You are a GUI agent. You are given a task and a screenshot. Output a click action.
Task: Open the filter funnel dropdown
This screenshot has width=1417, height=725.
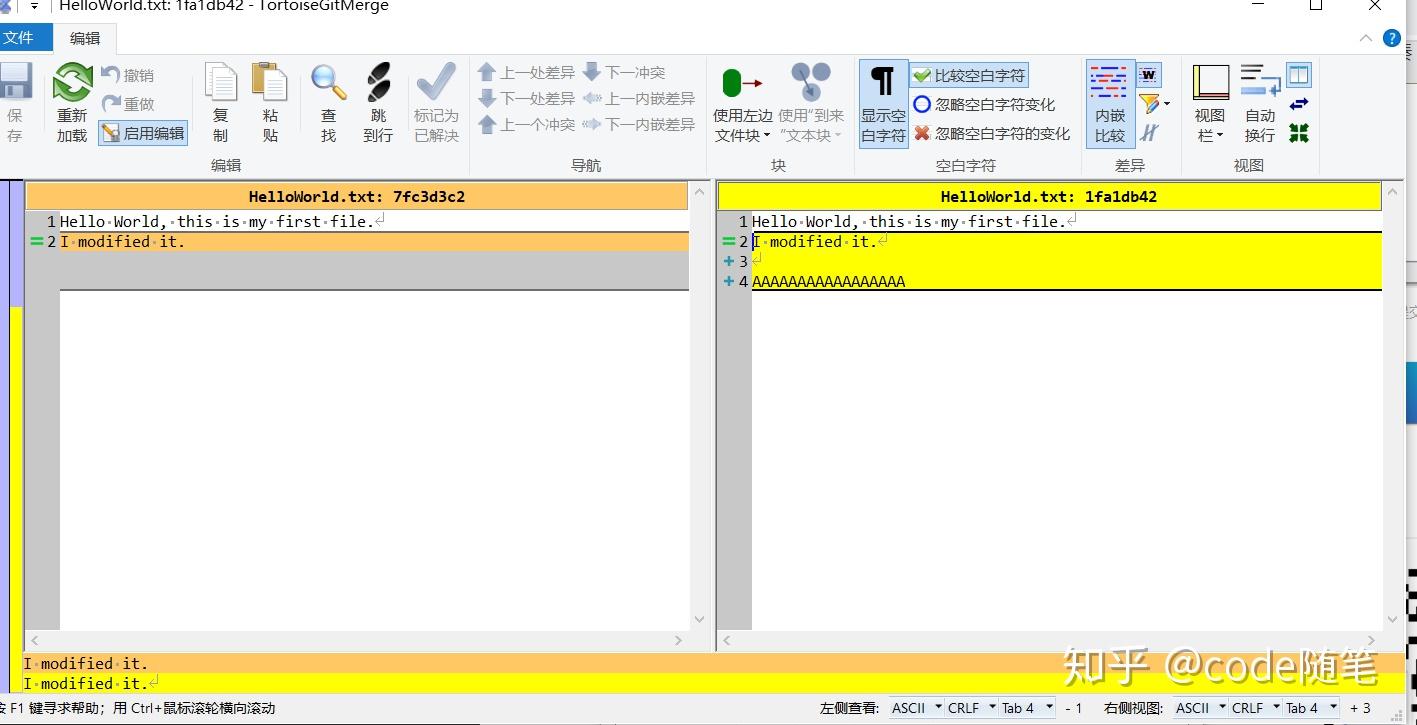pos(1154,104)
